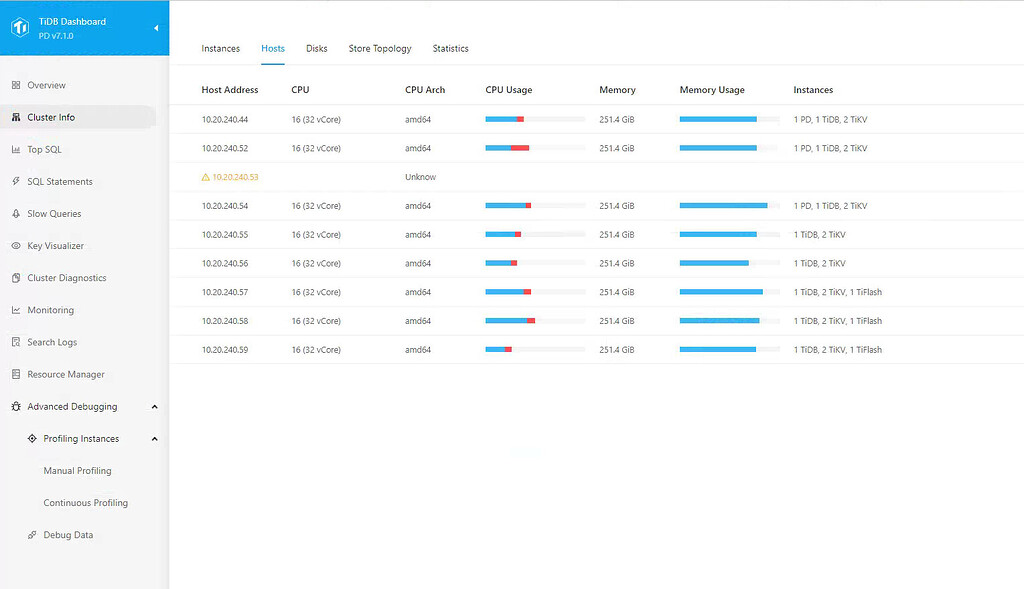Click the Overview grid icon in sidebar
The width and height of the screenshot is (1024, 589).
[x=16, y=86]
